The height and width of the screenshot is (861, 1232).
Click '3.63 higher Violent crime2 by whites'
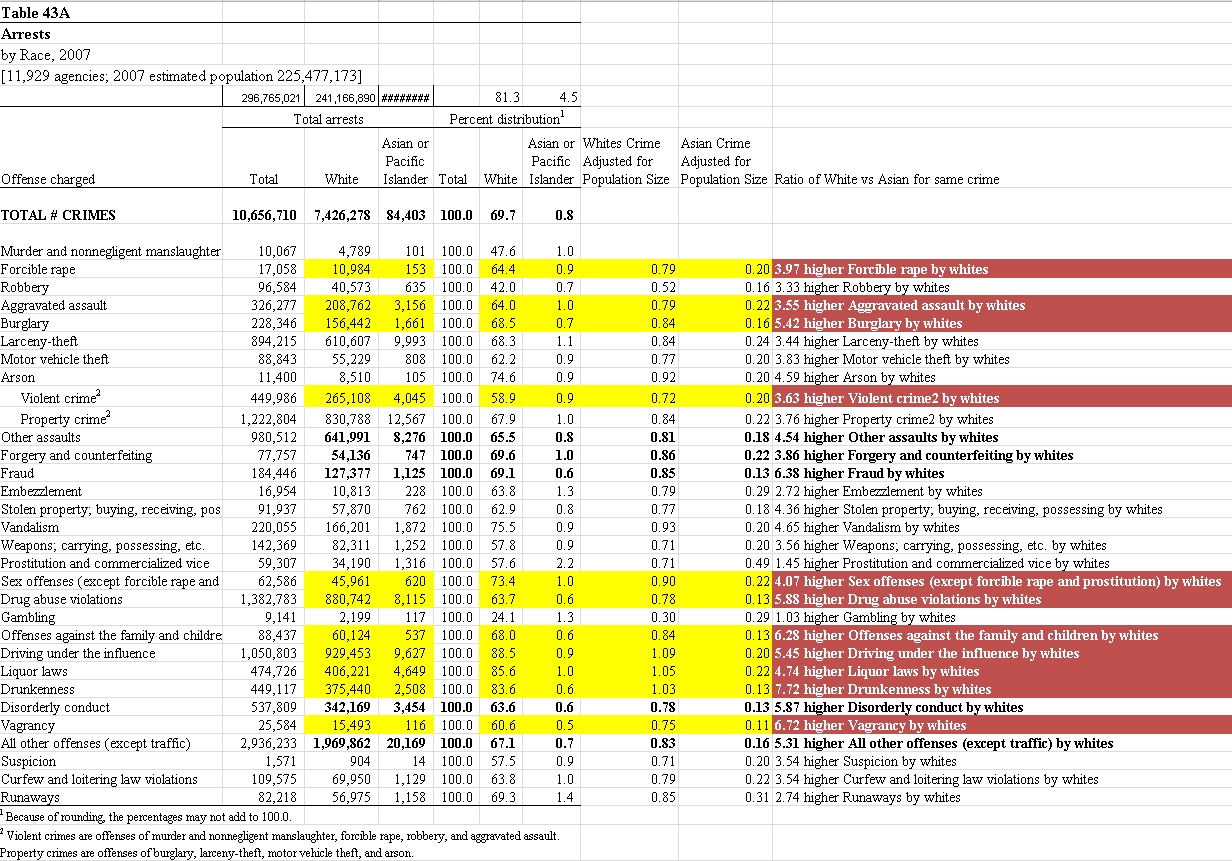pos(886,398)
